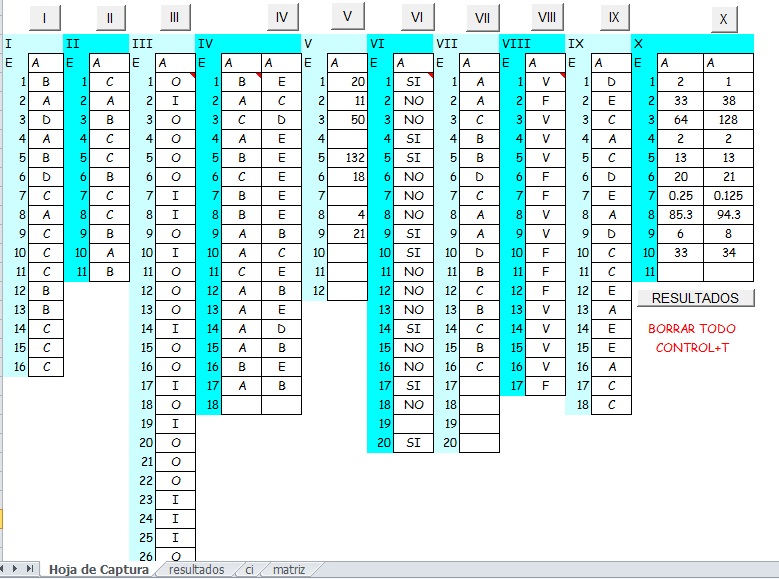Screen dimensions: 779x579
Task: Click empty section VII row 17 cell
Action: pyautogui.click(x=479, y=386)
